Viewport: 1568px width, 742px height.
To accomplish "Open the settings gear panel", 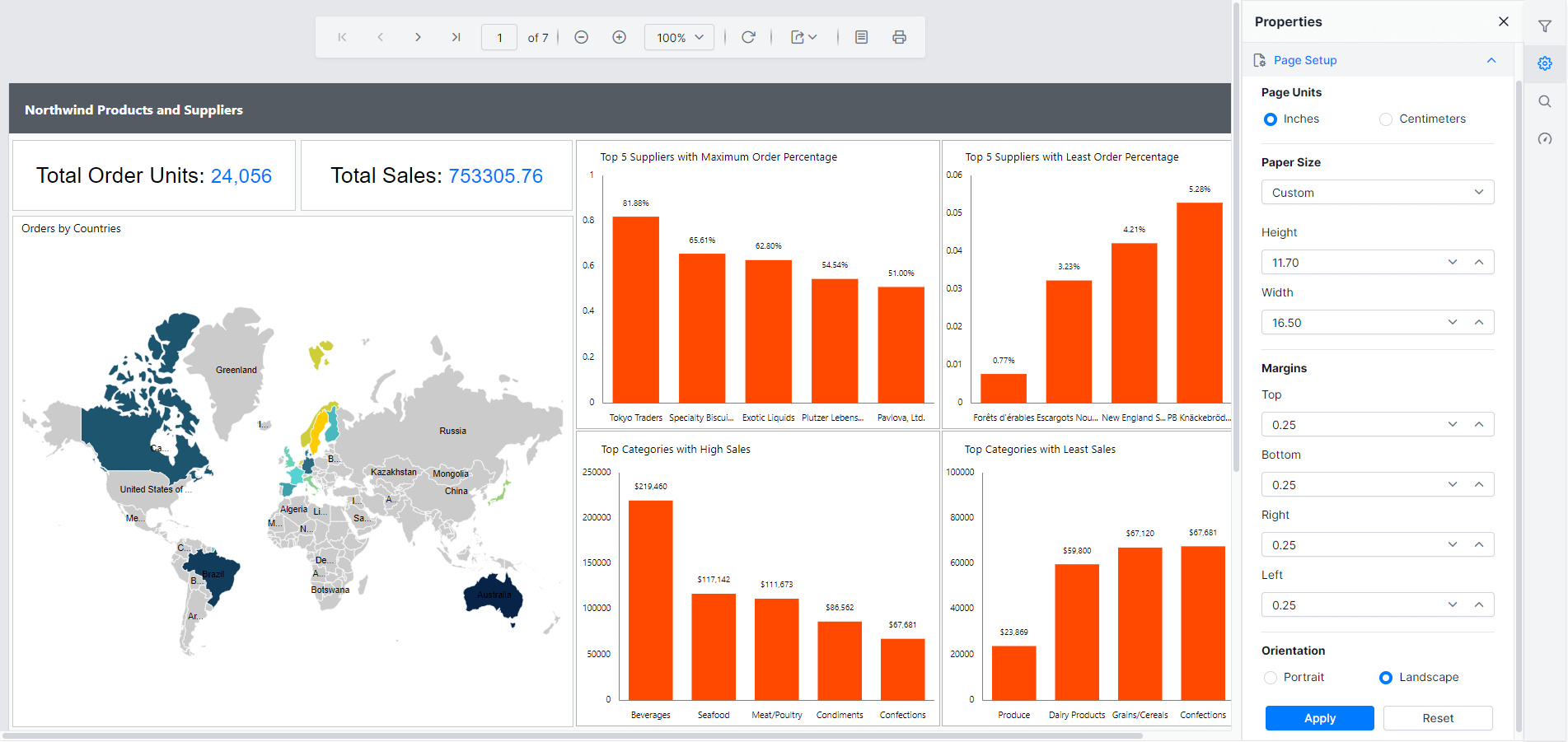I will [1545, 63].
